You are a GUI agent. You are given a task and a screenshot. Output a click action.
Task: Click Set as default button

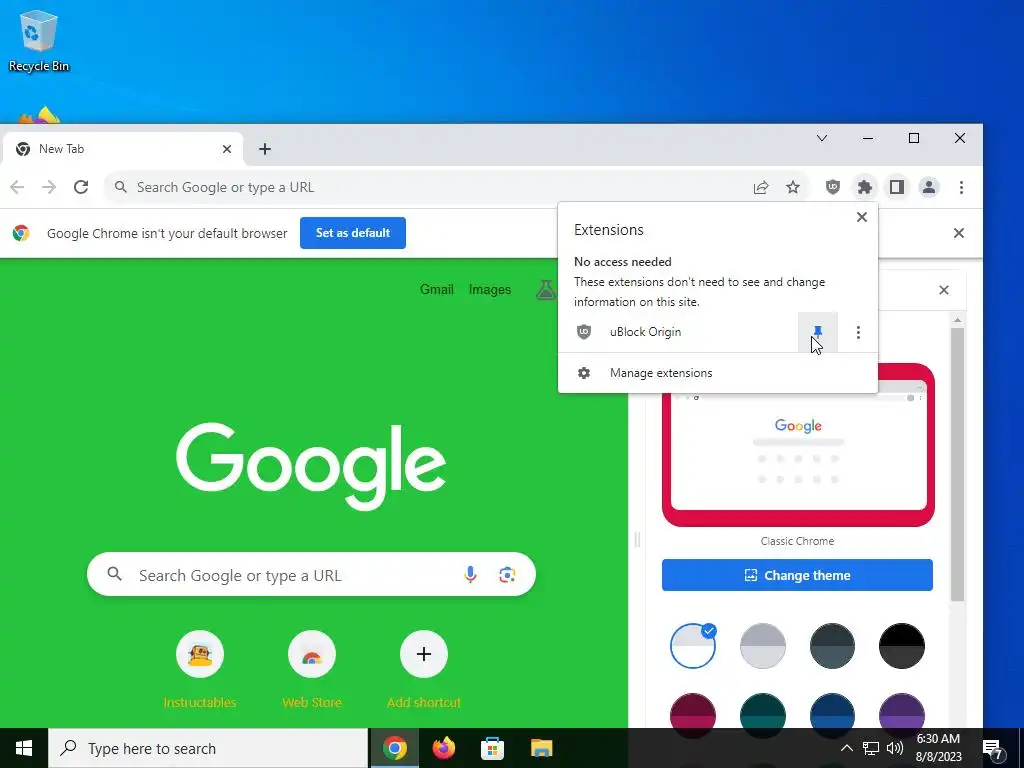353,233
